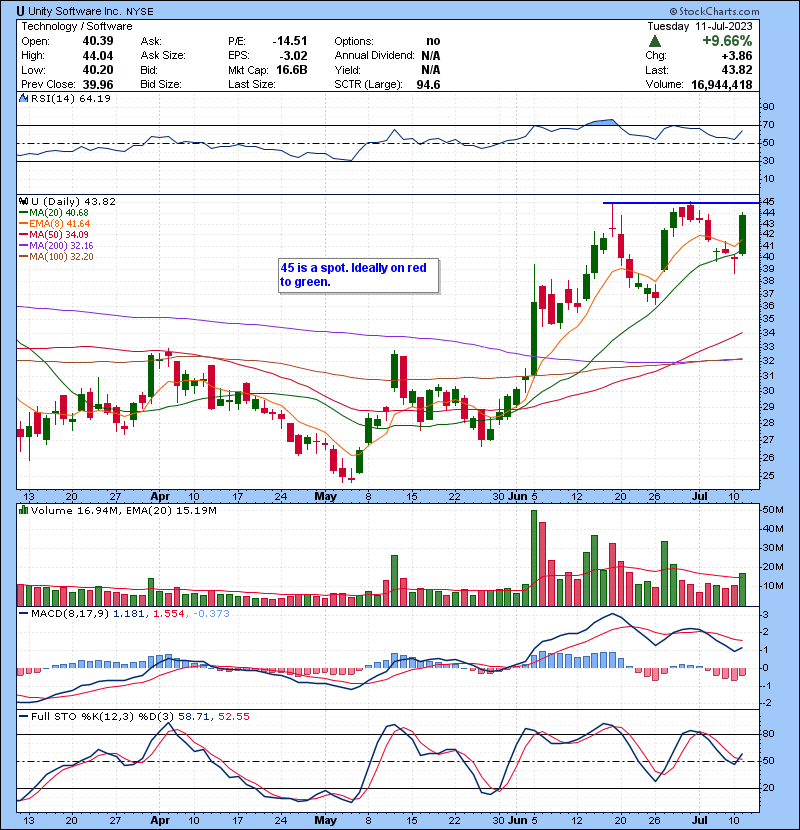
Task: Click the Mkt Cap value 16.6B
Action: [292, 70]
